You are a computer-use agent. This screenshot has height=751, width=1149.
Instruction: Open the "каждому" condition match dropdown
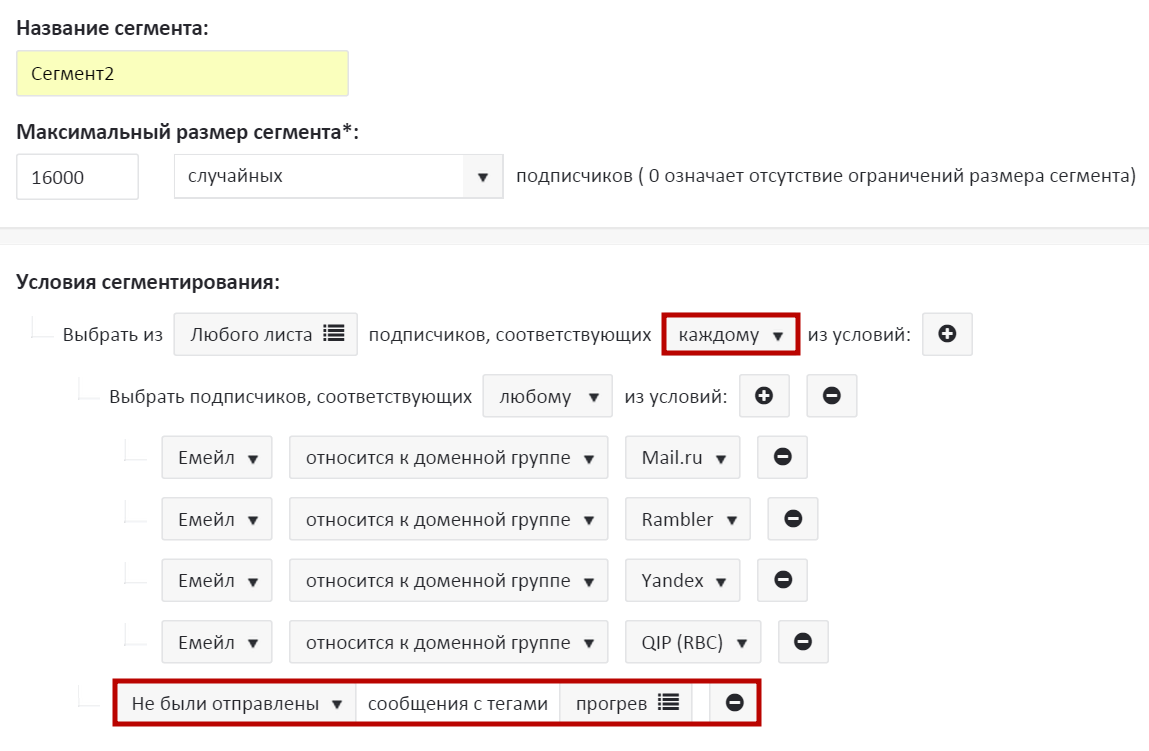[x=730, y=335]
